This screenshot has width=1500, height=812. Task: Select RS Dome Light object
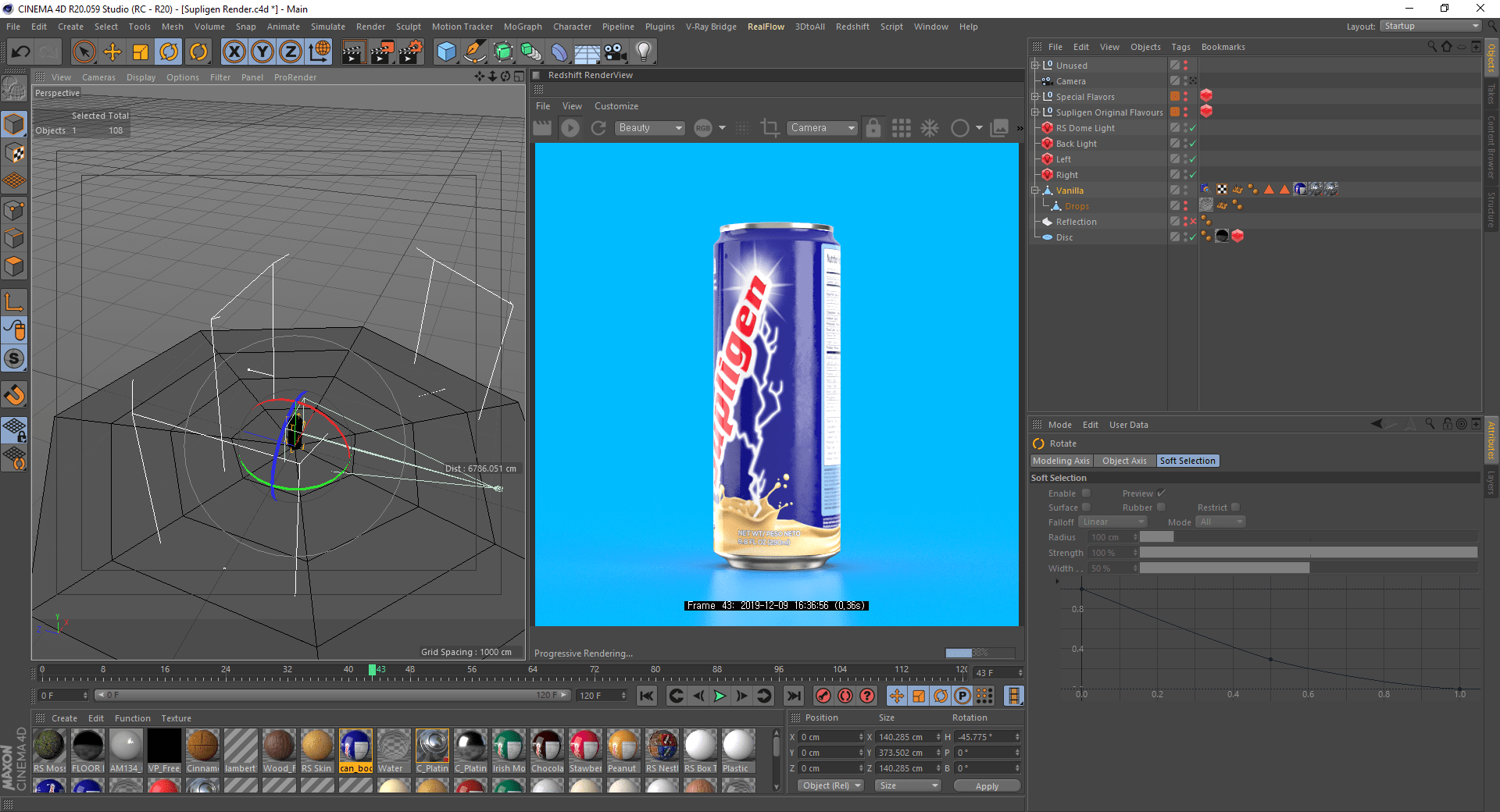point(1085,128)
